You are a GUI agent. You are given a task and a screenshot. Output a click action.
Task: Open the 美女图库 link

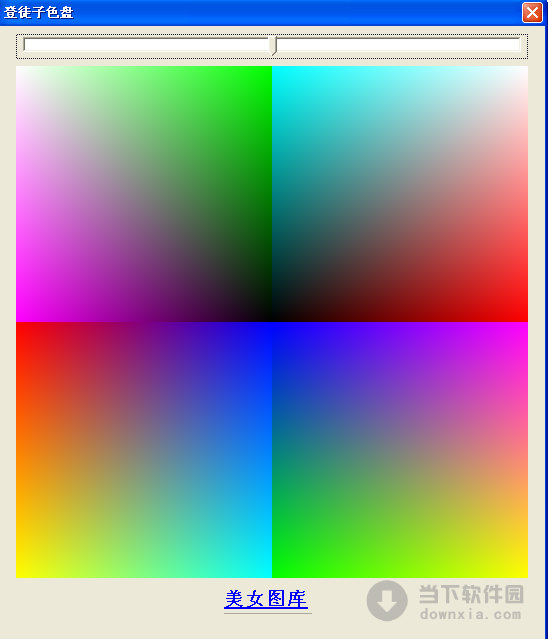pyautogui.click(x=266, y=599)
